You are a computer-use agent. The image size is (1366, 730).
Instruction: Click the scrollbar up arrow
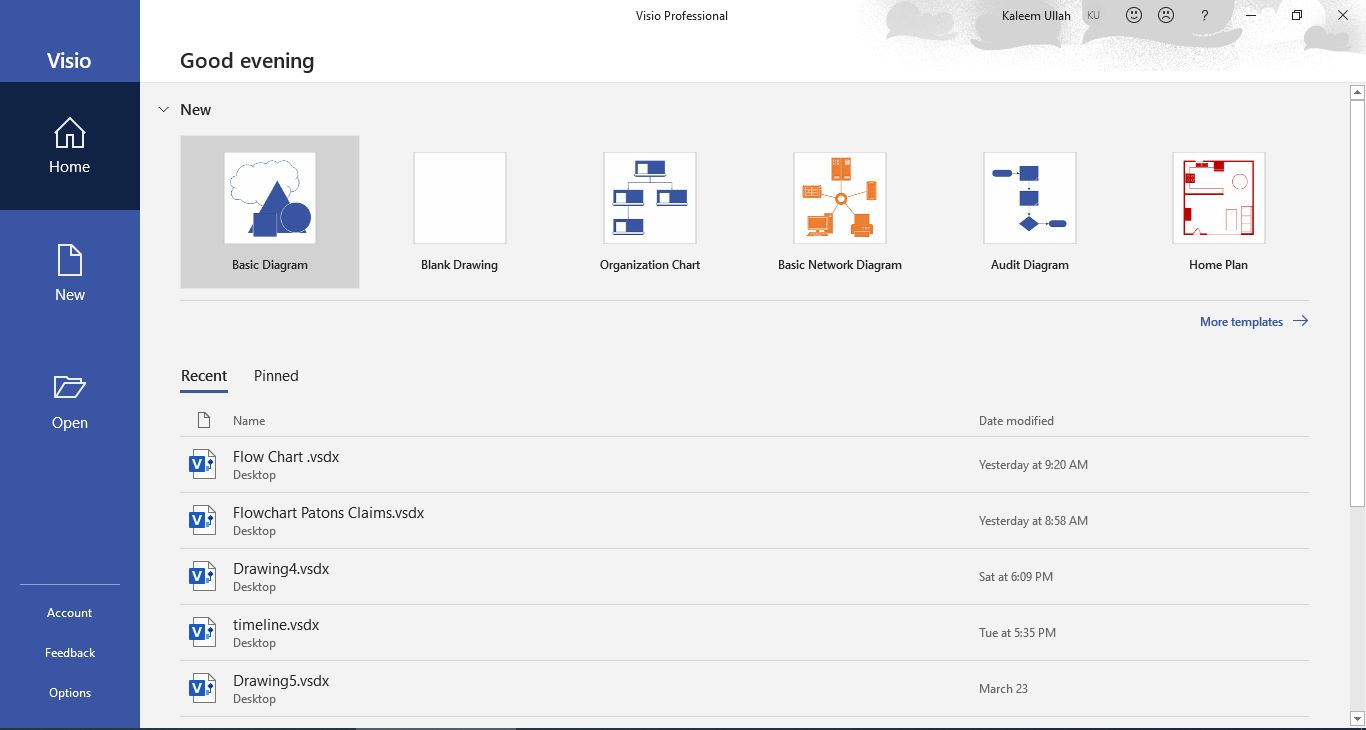tap(1356, 91)
